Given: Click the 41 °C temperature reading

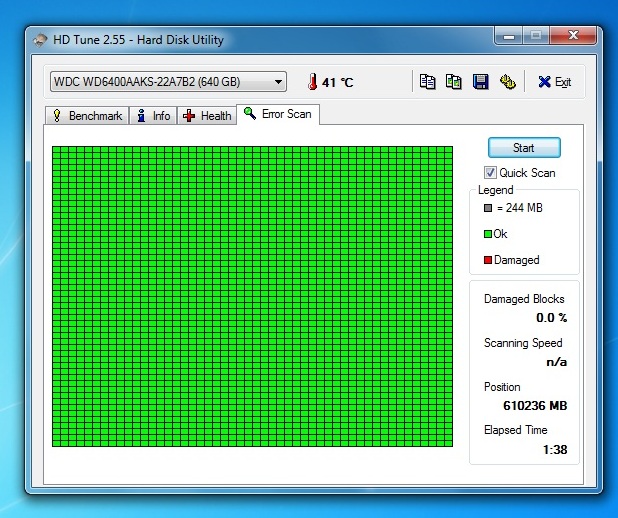Looking at the screenshot, I should coord(337,82).
